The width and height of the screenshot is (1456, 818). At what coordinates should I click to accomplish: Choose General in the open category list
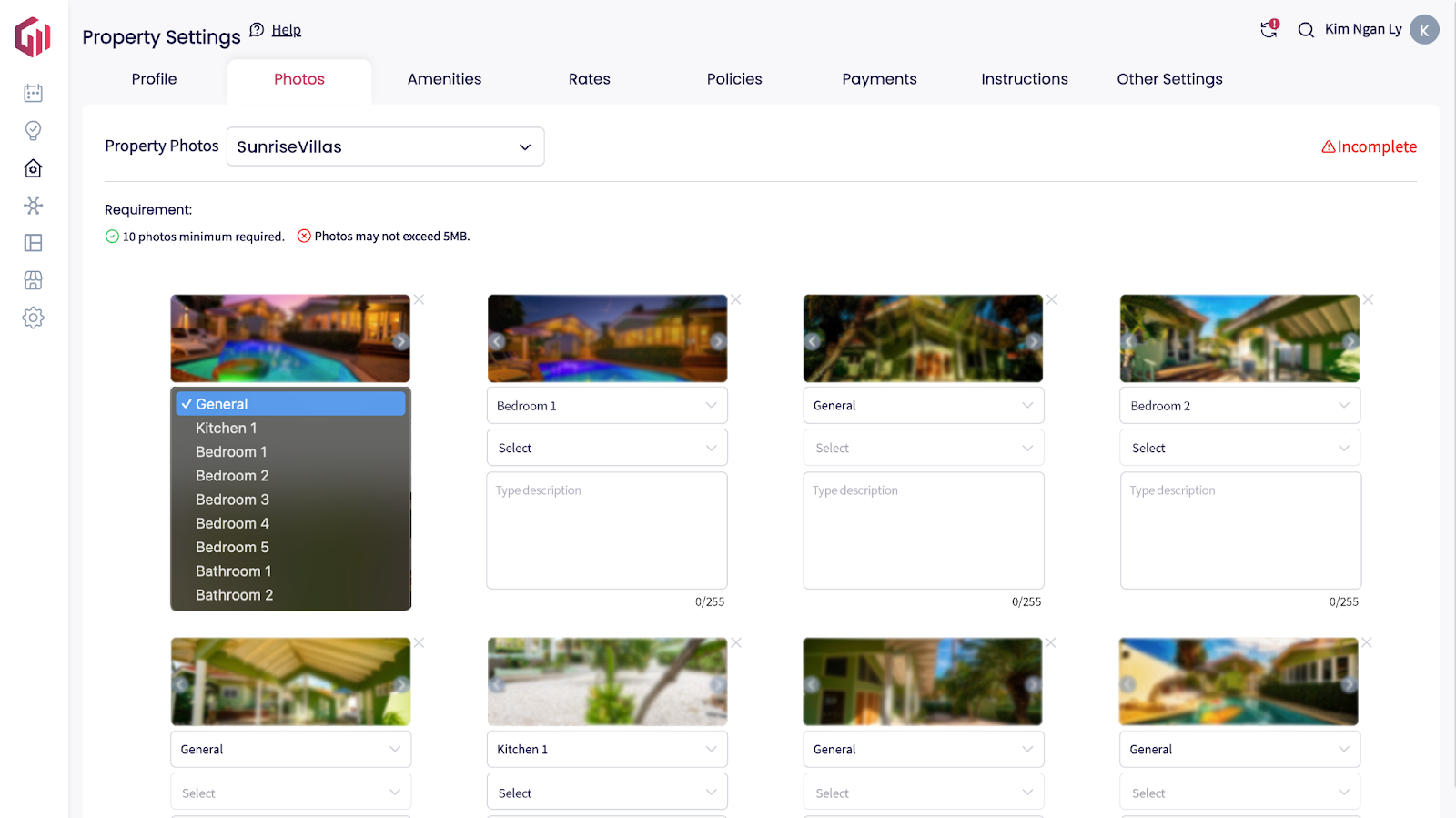point(290,404)
